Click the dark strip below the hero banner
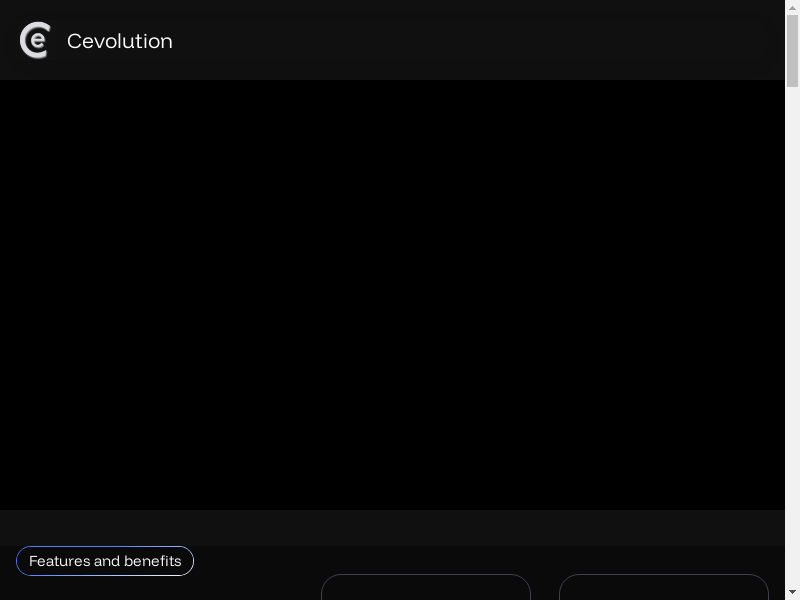 tap(392, 527)
